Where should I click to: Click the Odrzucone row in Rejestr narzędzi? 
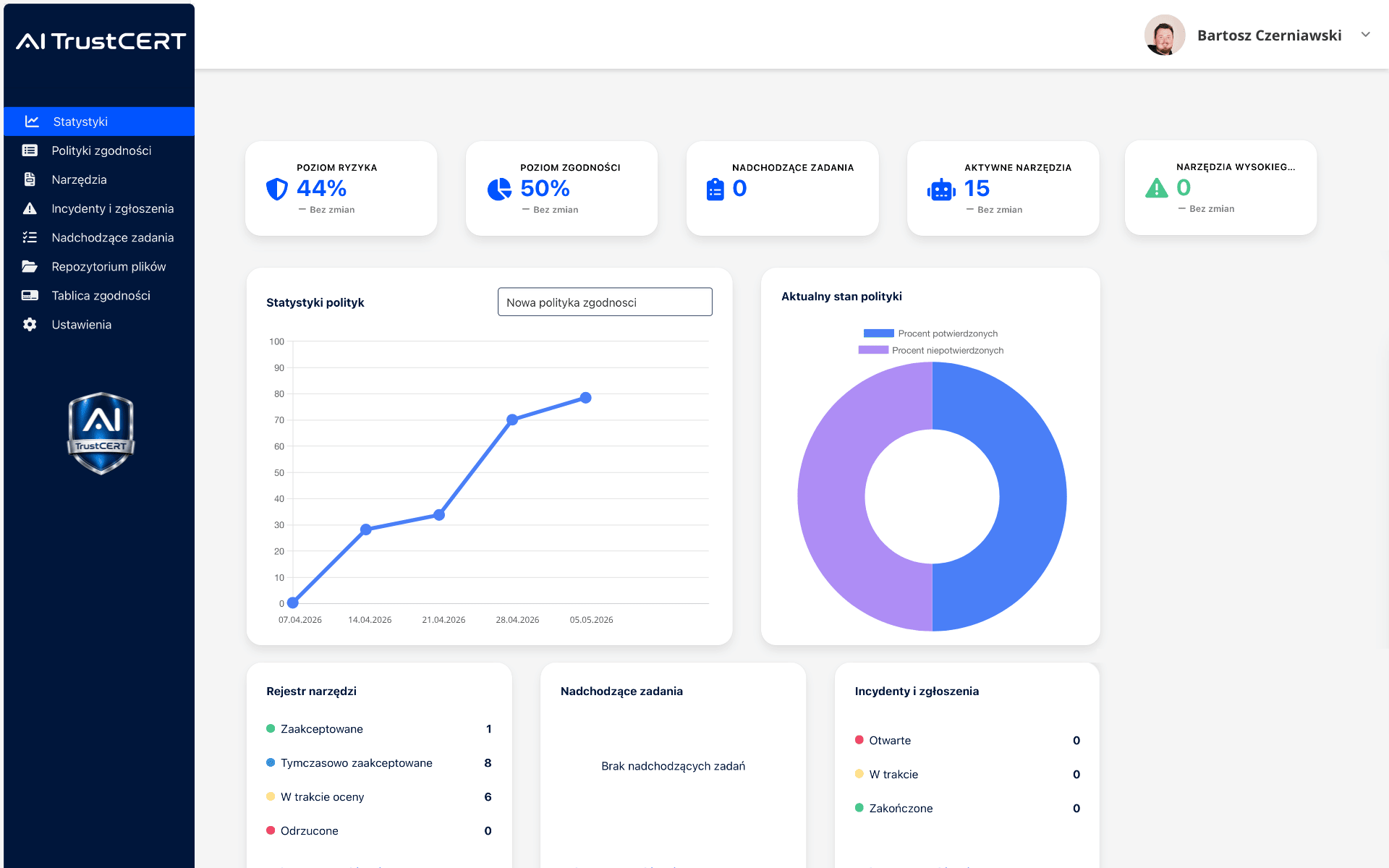379,831
